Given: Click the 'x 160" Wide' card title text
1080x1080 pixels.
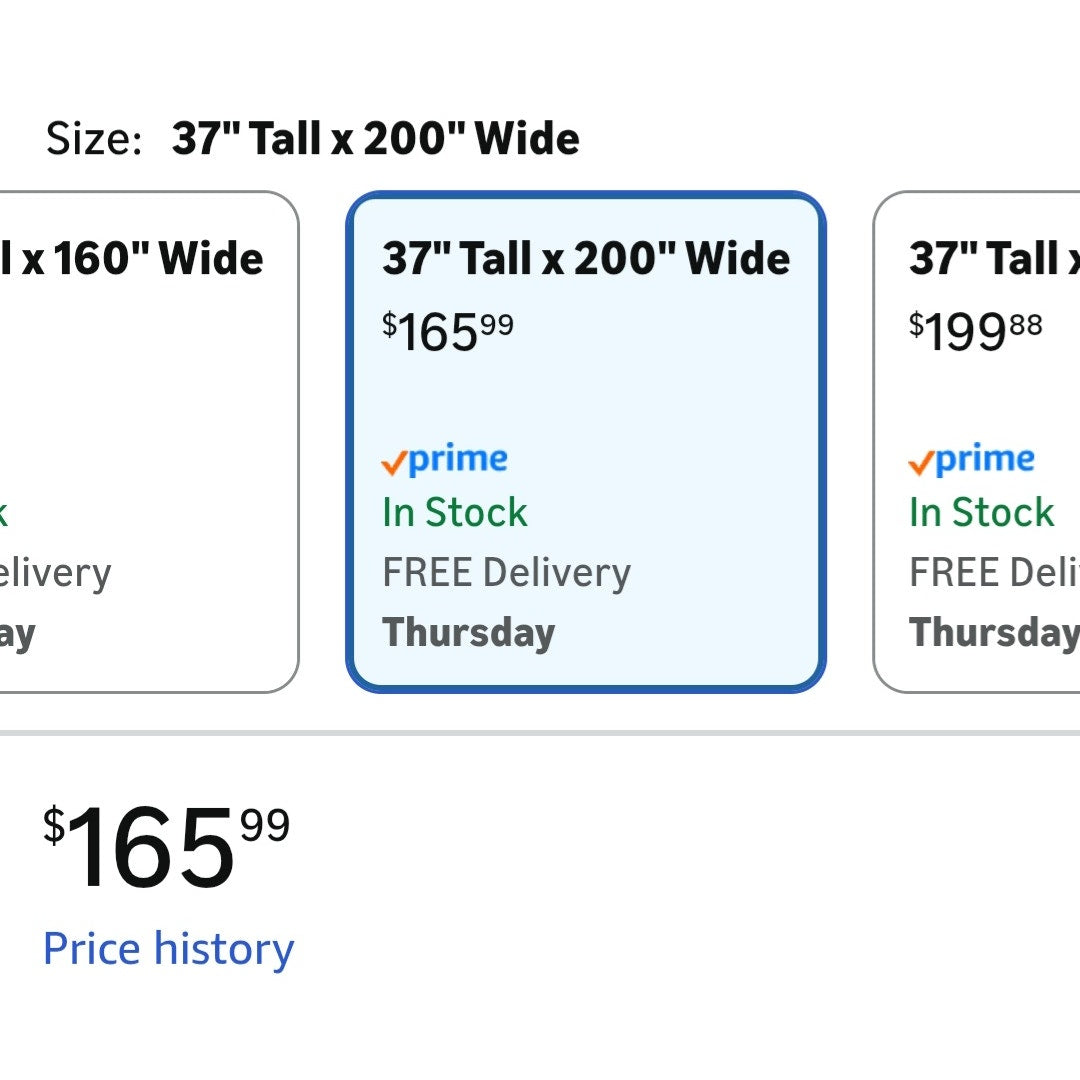Looking at the screenshot, I should tap(140, 259).
